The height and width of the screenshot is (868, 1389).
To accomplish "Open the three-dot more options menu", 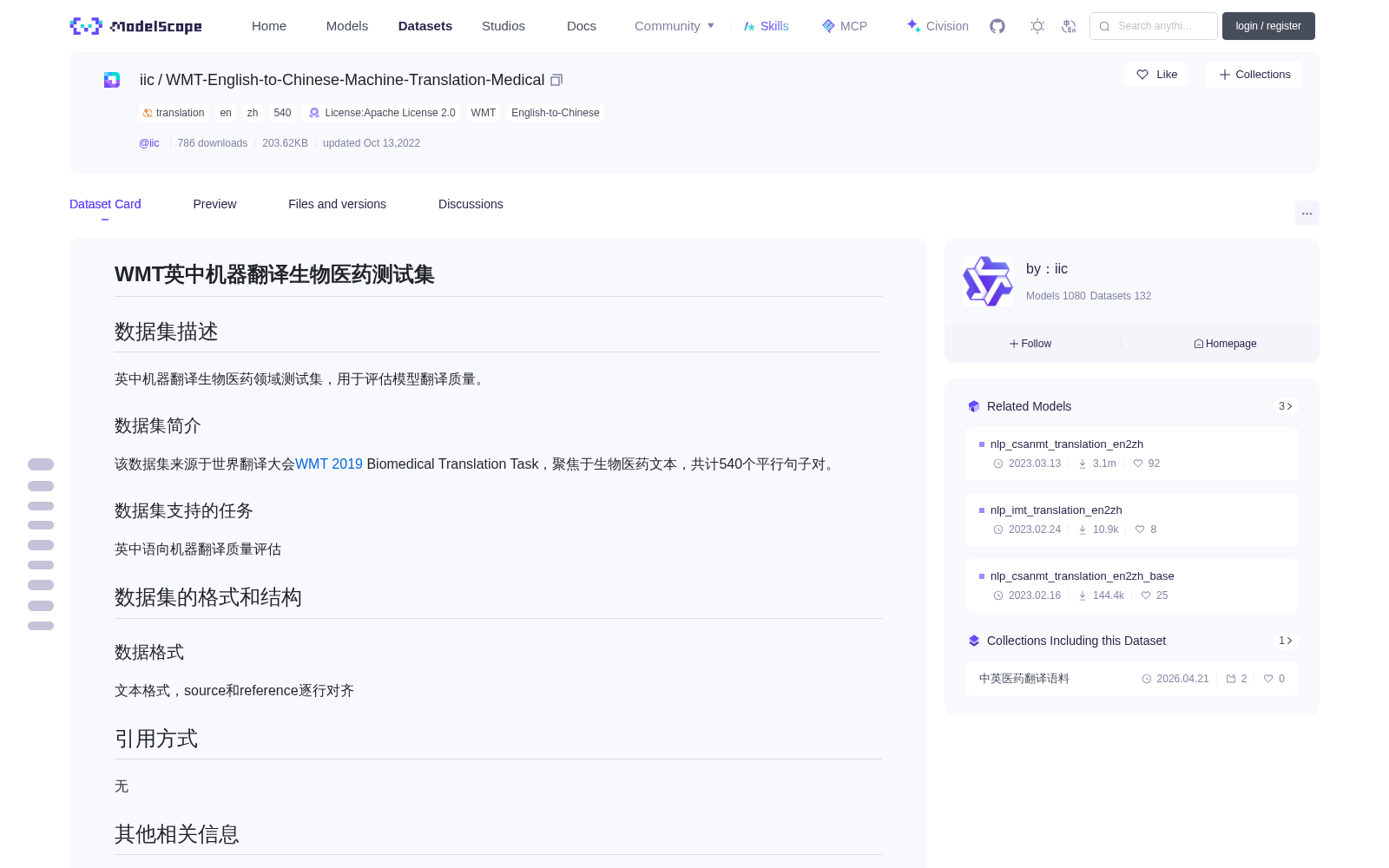I will [1307, 213].
